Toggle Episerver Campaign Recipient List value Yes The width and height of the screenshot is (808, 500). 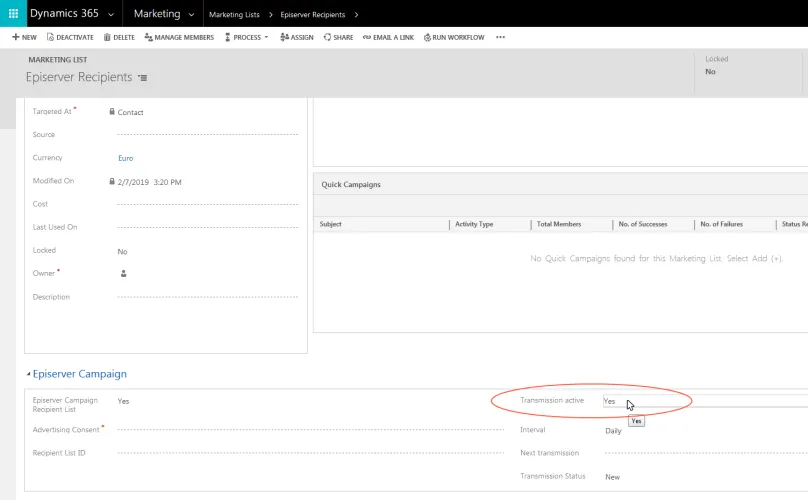[x=123, y=401]
